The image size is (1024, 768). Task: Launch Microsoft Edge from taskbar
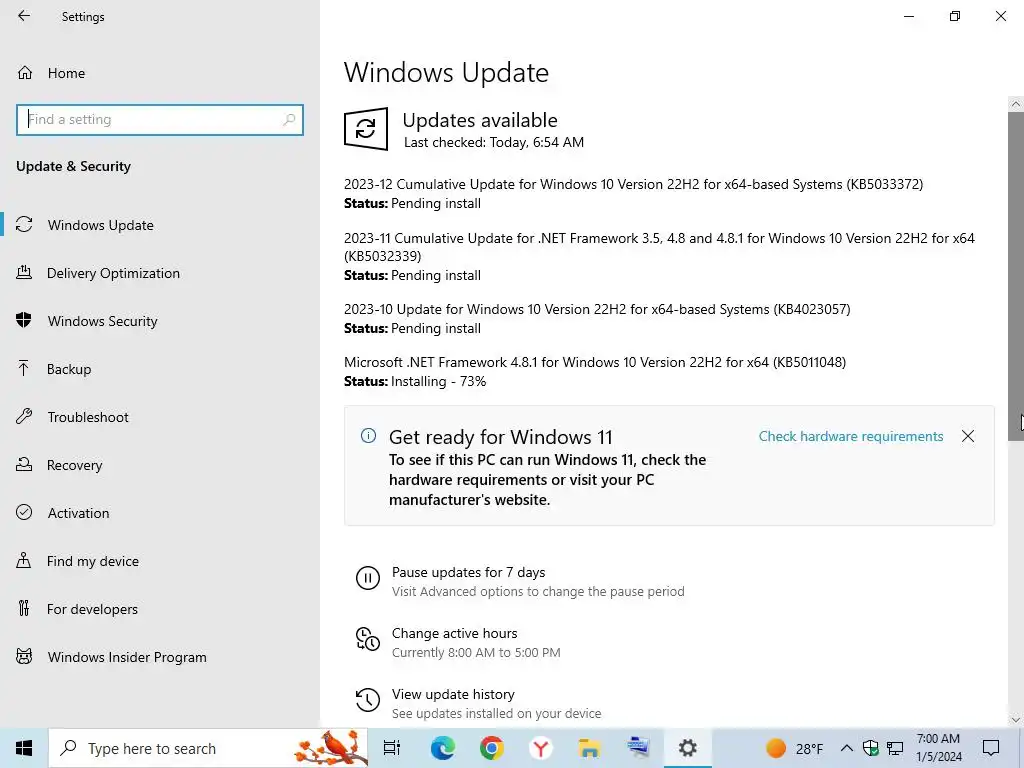pos(442,748)
